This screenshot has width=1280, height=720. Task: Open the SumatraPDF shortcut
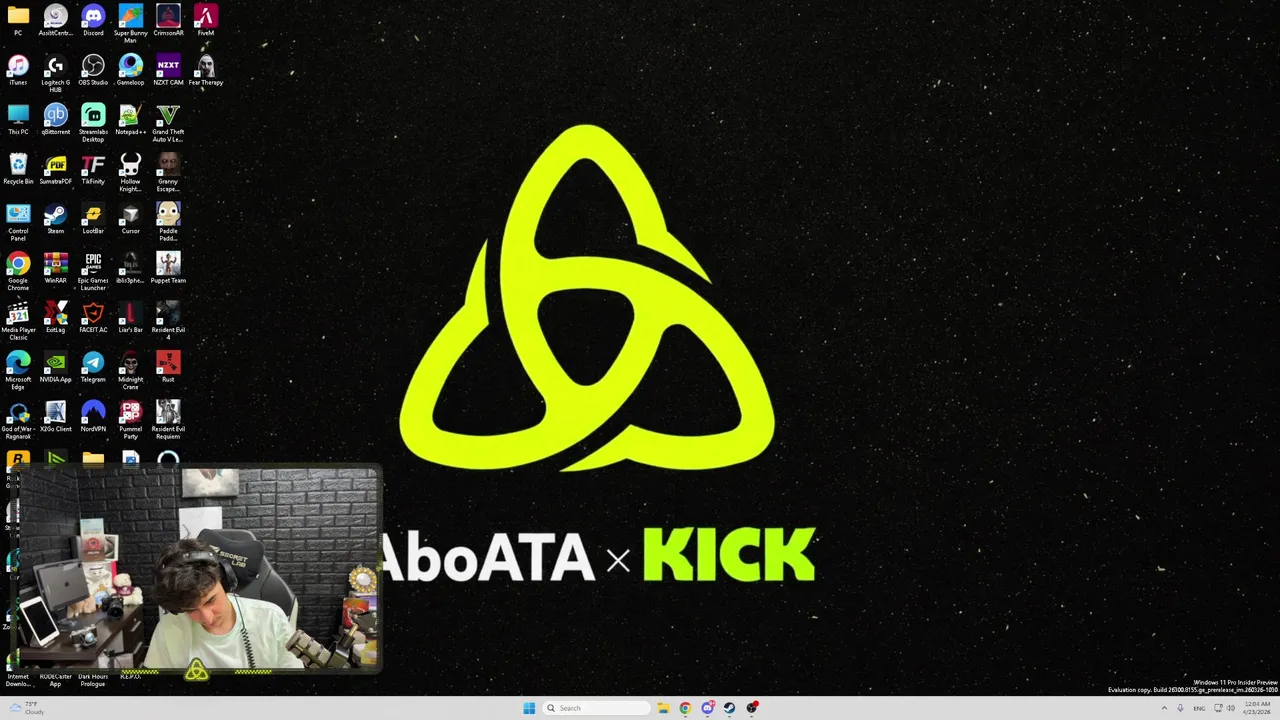coord(55,169)
